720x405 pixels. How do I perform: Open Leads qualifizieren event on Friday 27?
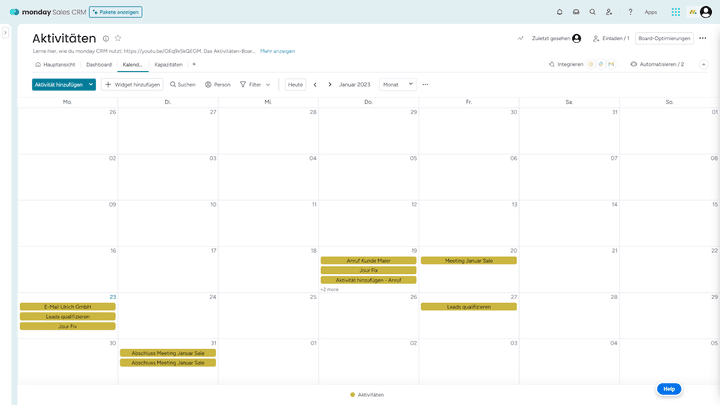click(469, 307)
